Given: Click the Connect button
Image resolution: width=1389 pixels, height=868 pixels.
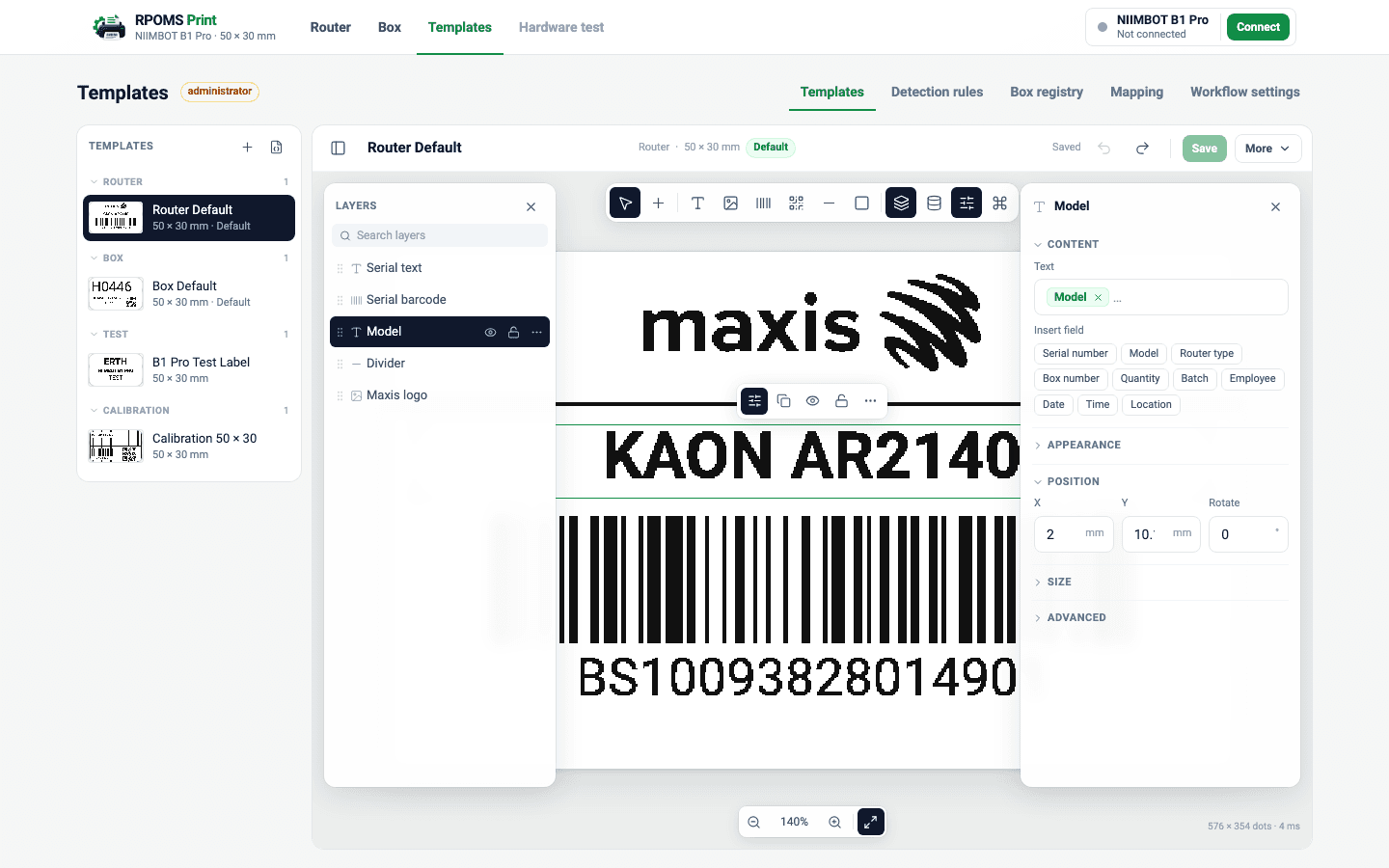Looking at the screenshot, I should click(1258, 27).
